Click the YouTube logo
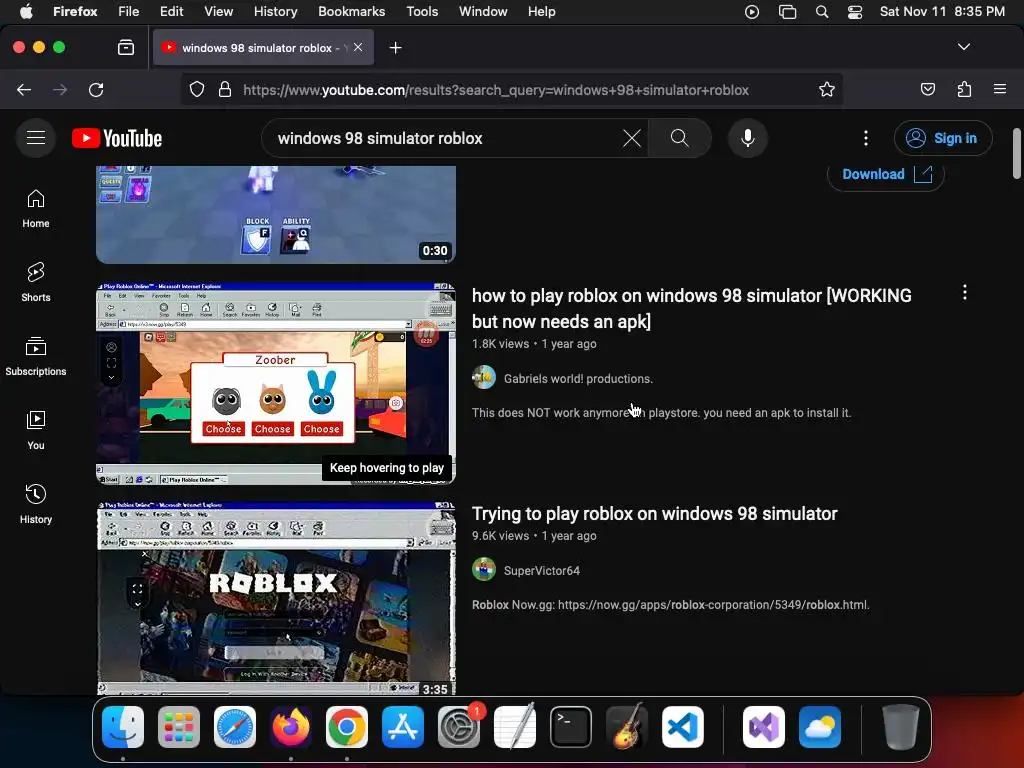 click(117, 138)
